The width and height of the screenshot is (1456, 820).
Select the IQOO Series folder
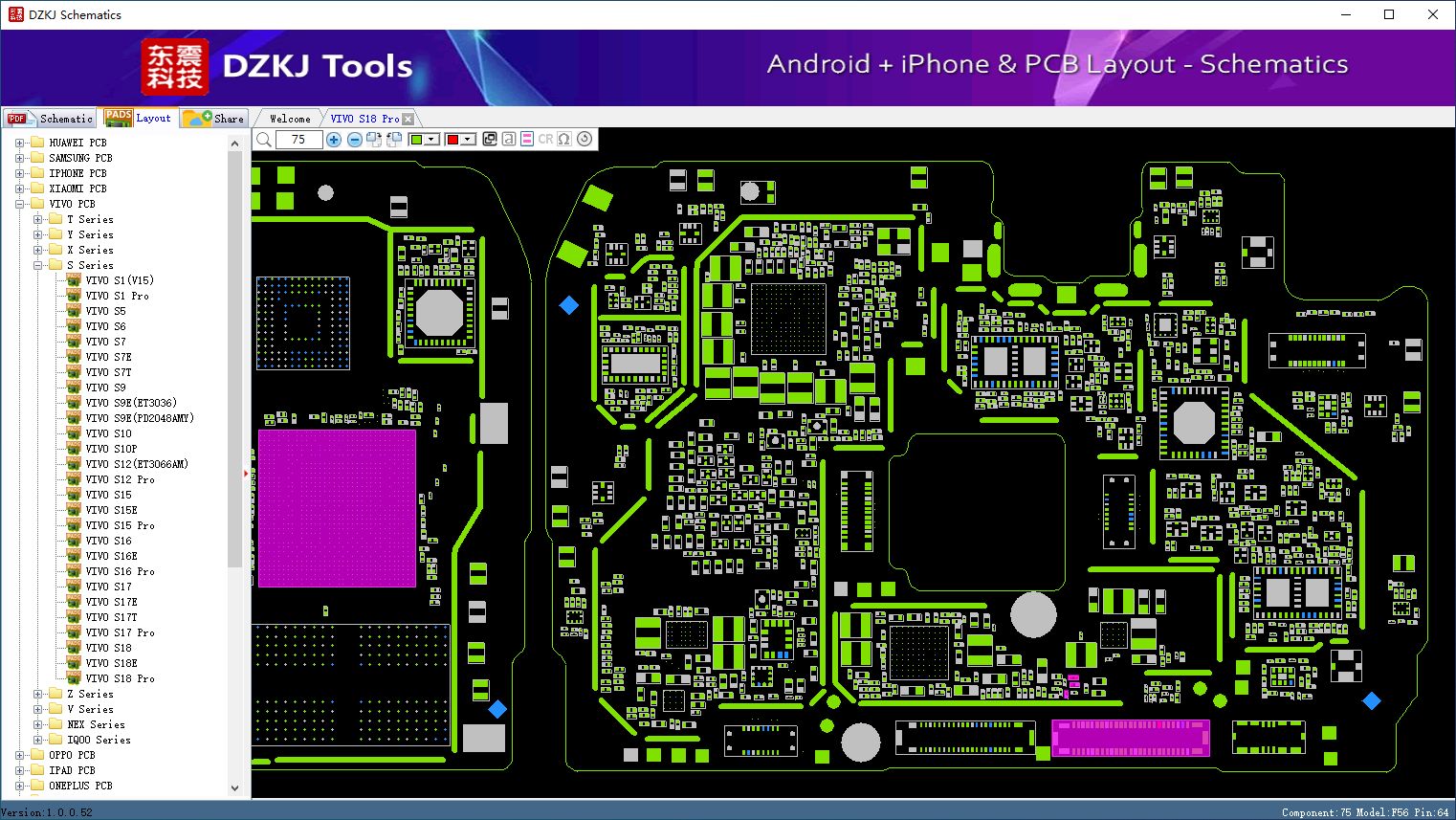[99, 740]
